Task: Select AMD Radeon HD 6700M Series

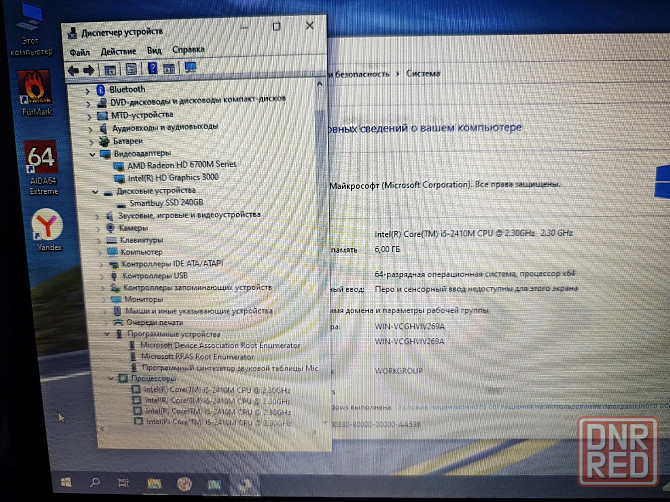Action: (182, 164)
